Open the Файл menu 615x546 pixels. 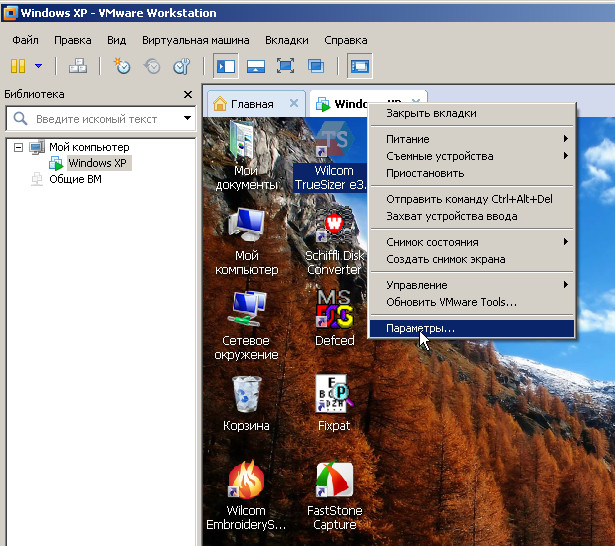tap(25, 40)
